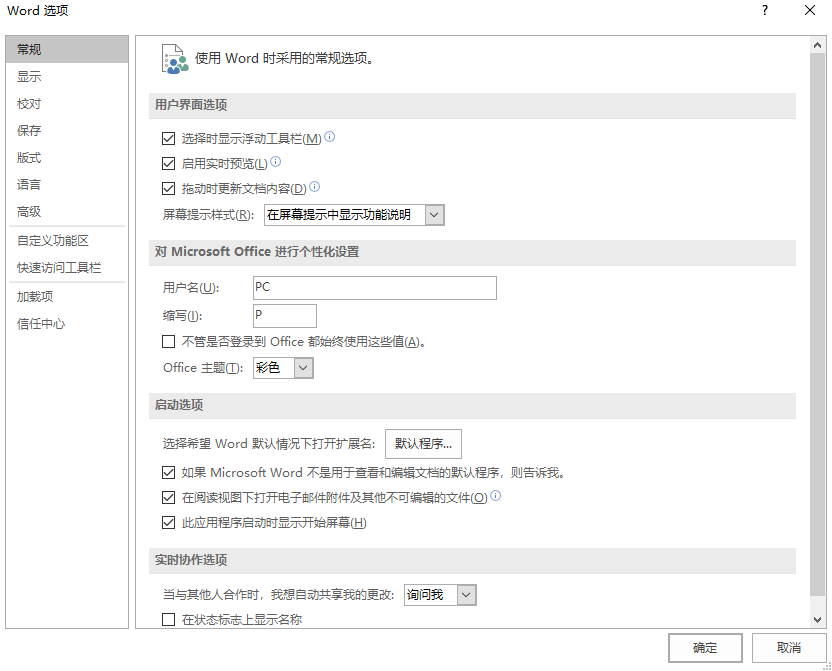Screen dimensions: 832x671
Task: Open 显示 options category
Action: point(67,76)
